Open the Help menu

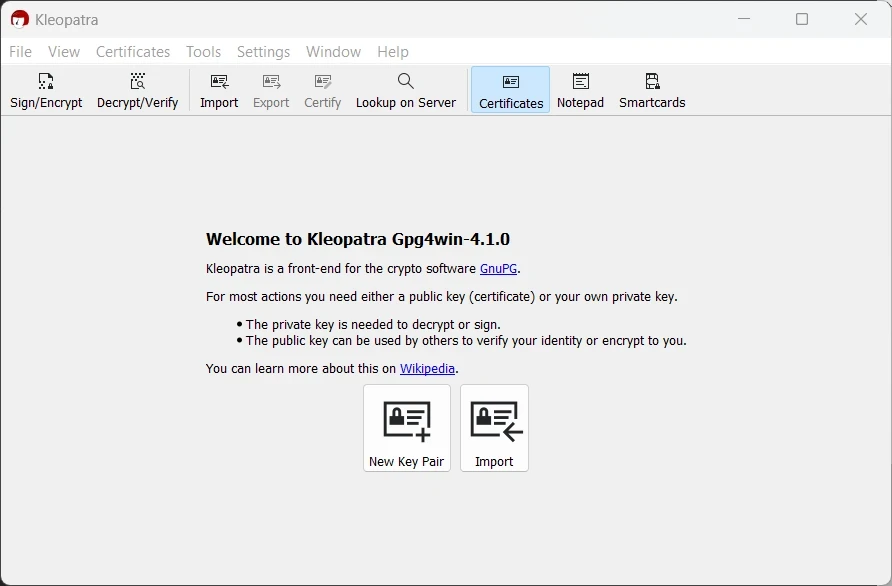[393, 52]
